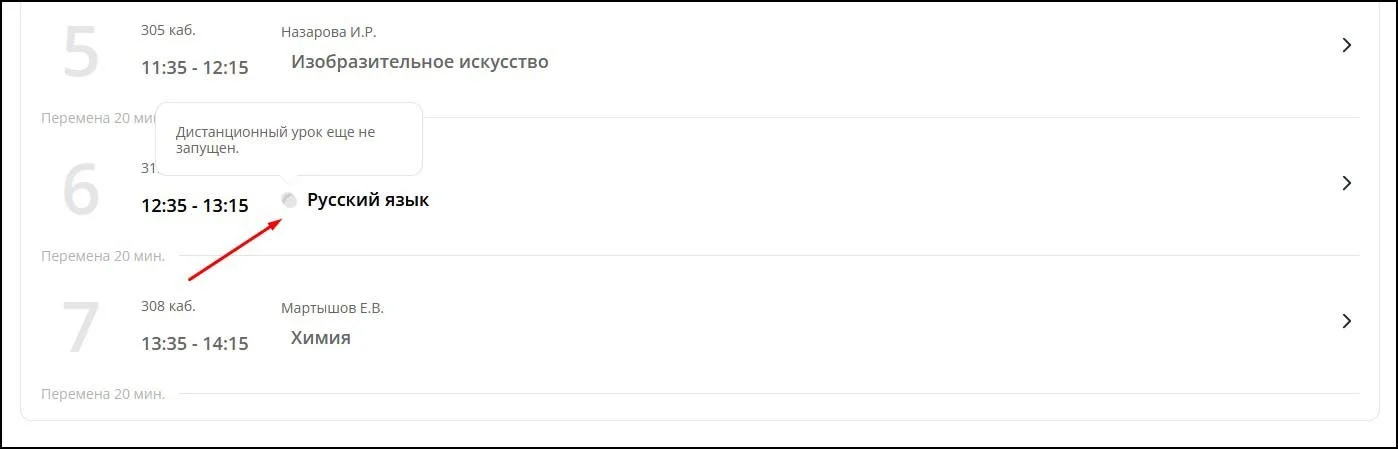1398x449 pixels.
Task: Select the 11:35 - 12:15 time slot
Action: (x=195, y=68)
